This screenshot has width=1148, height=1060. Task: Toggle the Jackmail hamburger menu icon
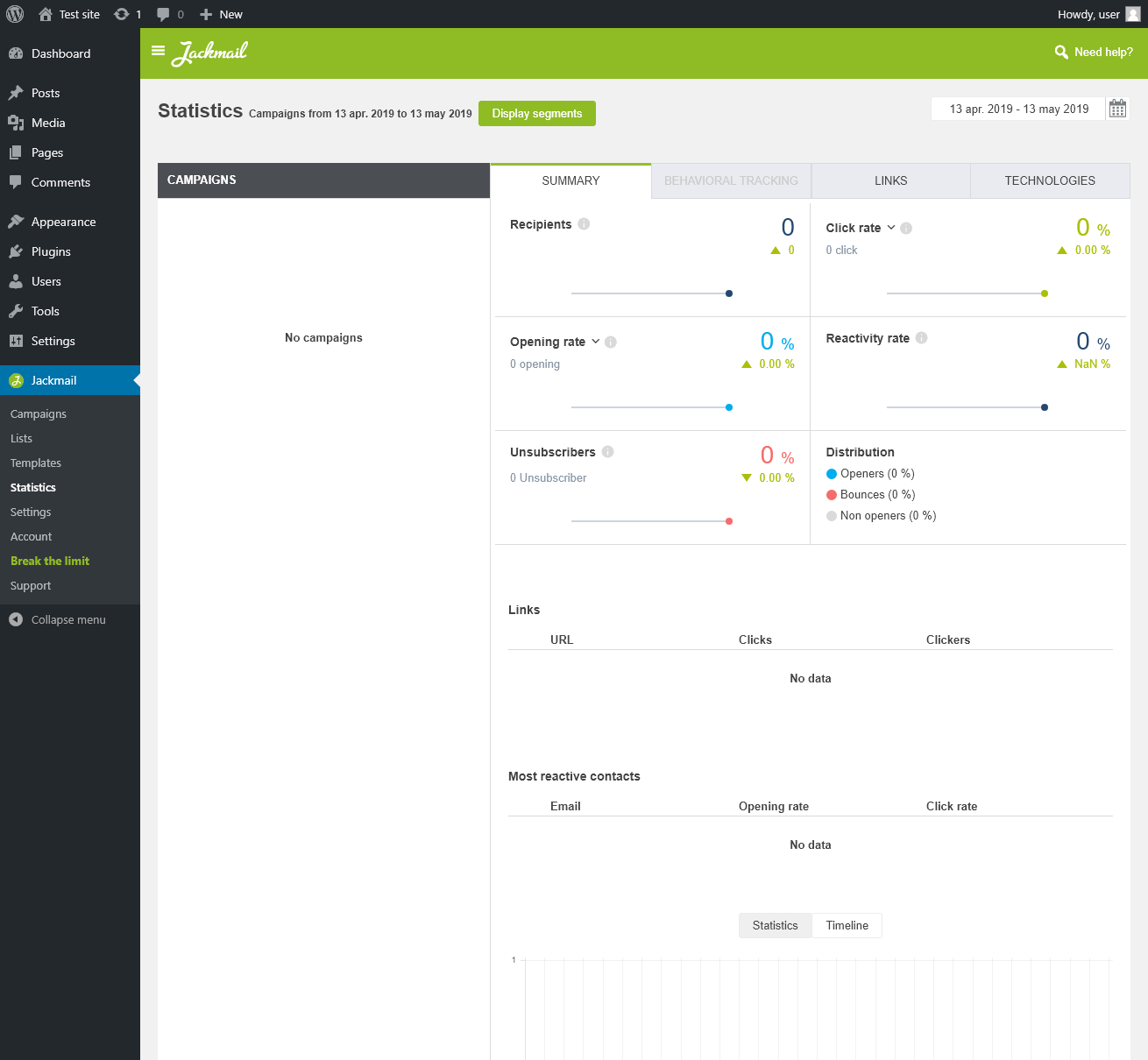point(159,51)
